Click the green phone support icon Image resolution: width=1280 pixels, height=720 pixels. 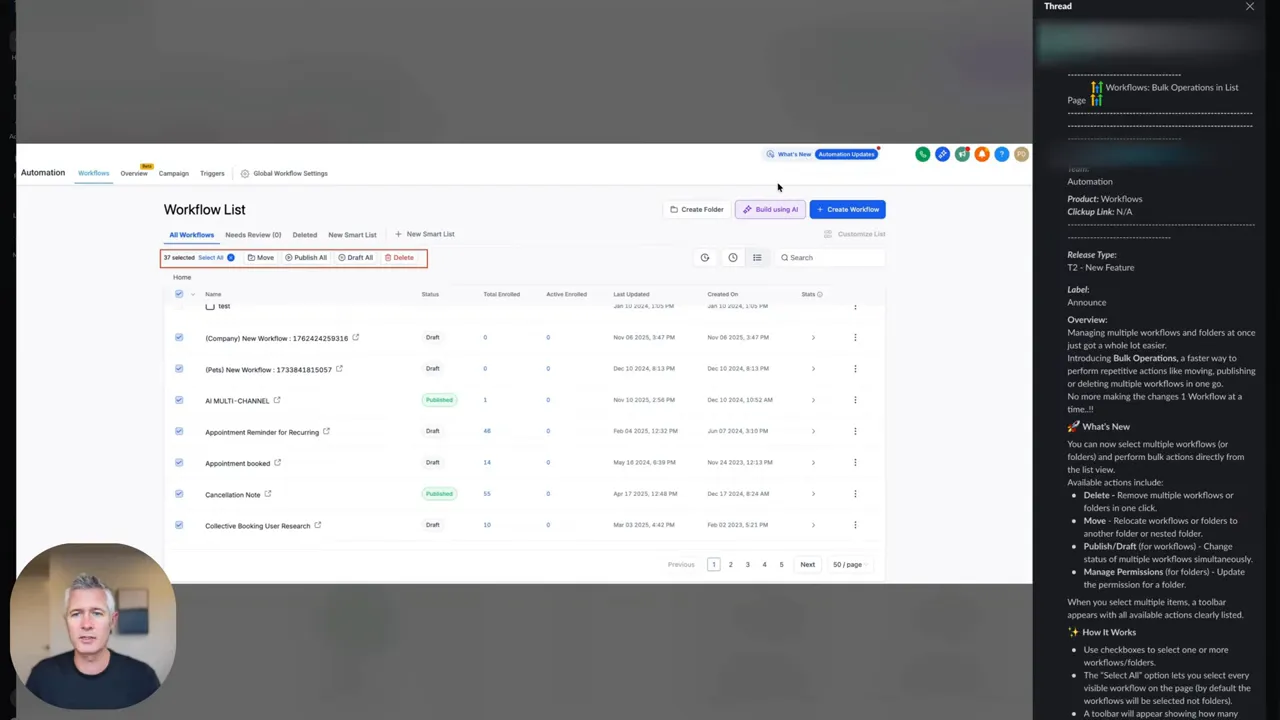(x=923, y=154)
